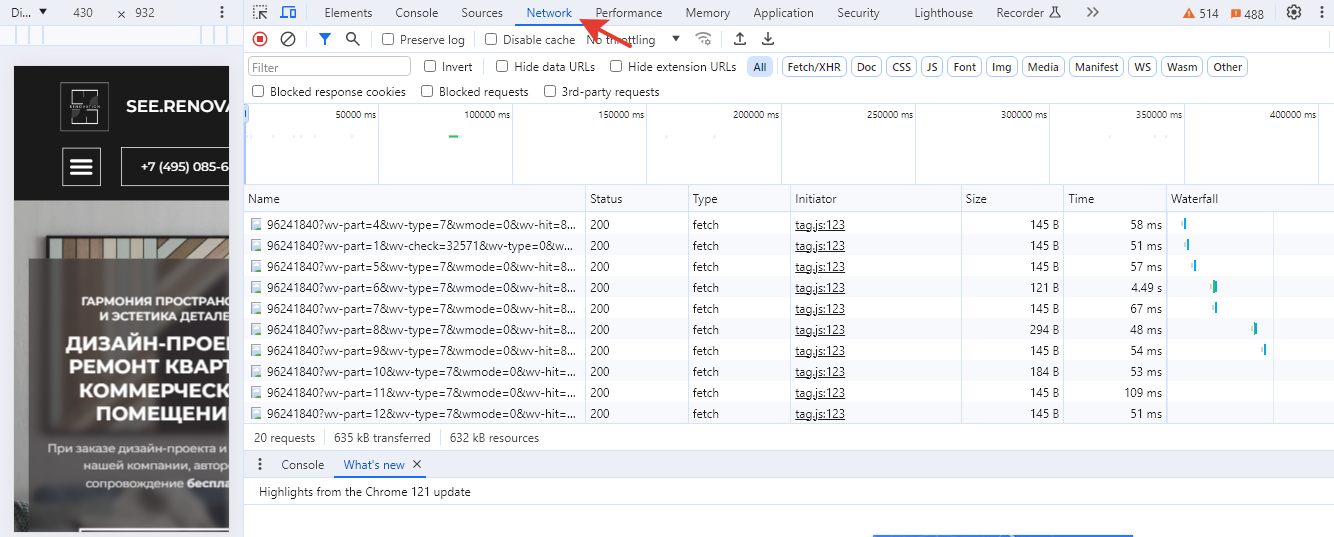
Task: Tick the Hide data URLs checkbox
Action: pos(502,67)
